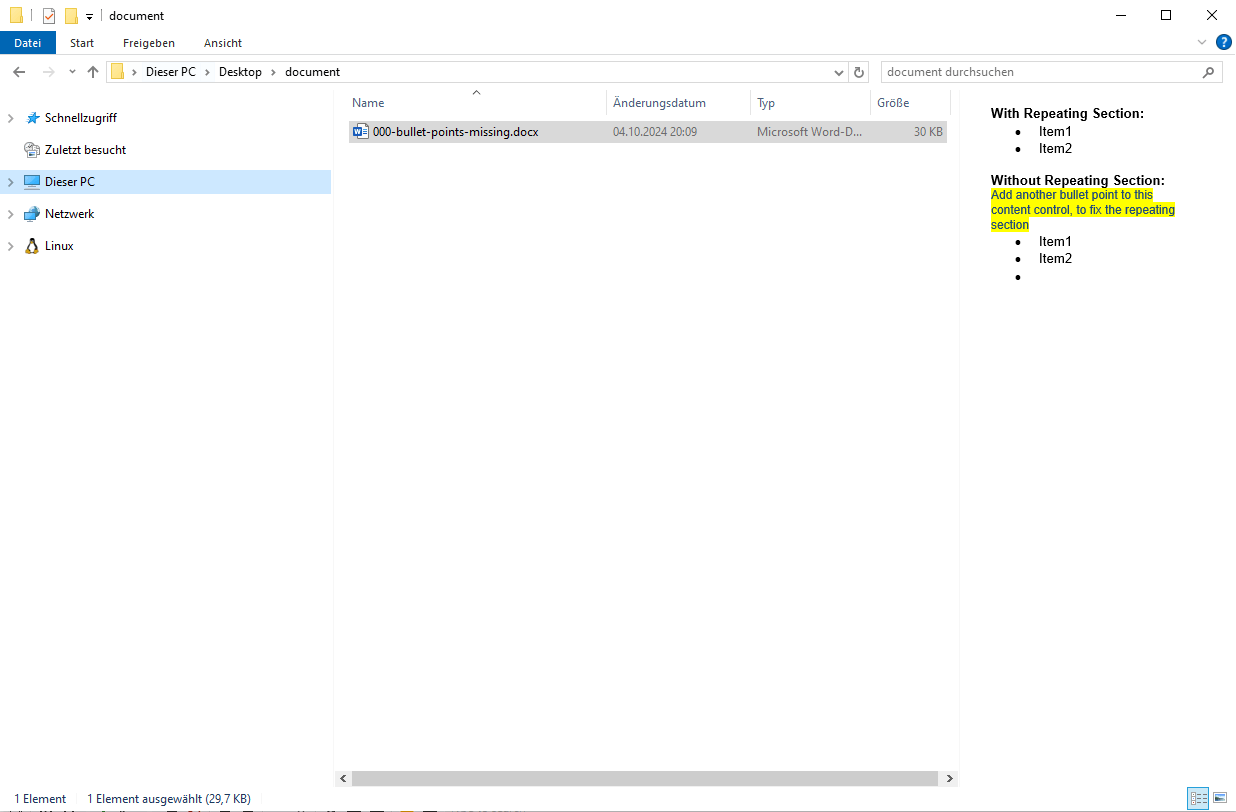This screenshot has height=812, width=1236.
Task: Click the Word document icon of the file
Action: click(x=361, y=132)
